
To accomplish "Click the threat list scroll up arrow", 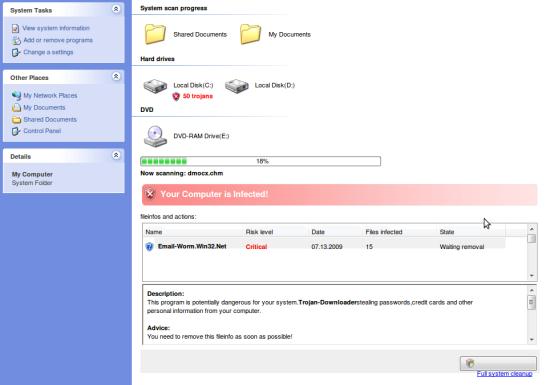I will tap(532, 229).
